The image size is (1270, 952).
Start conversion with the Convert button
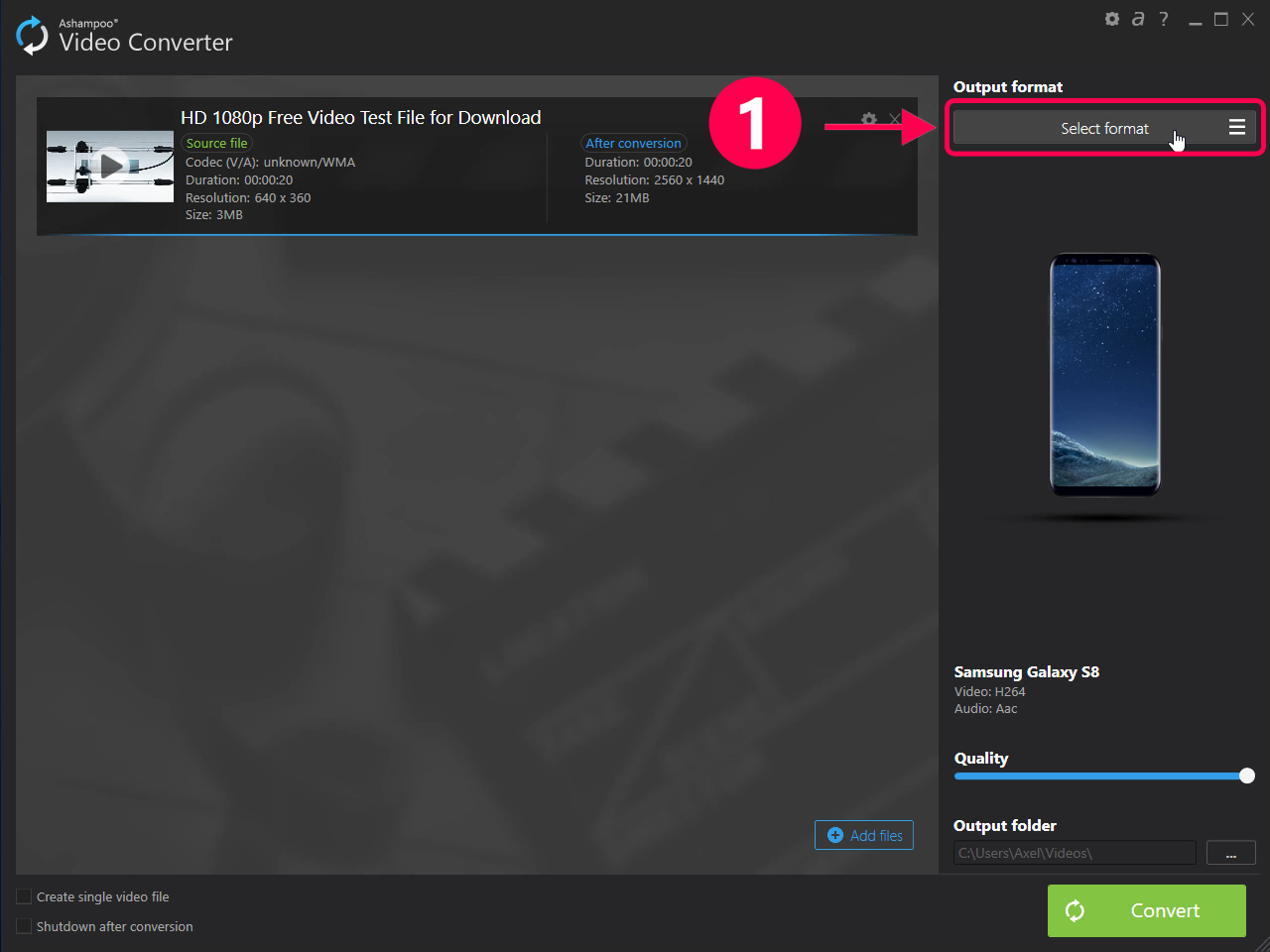coord(1147,910)
